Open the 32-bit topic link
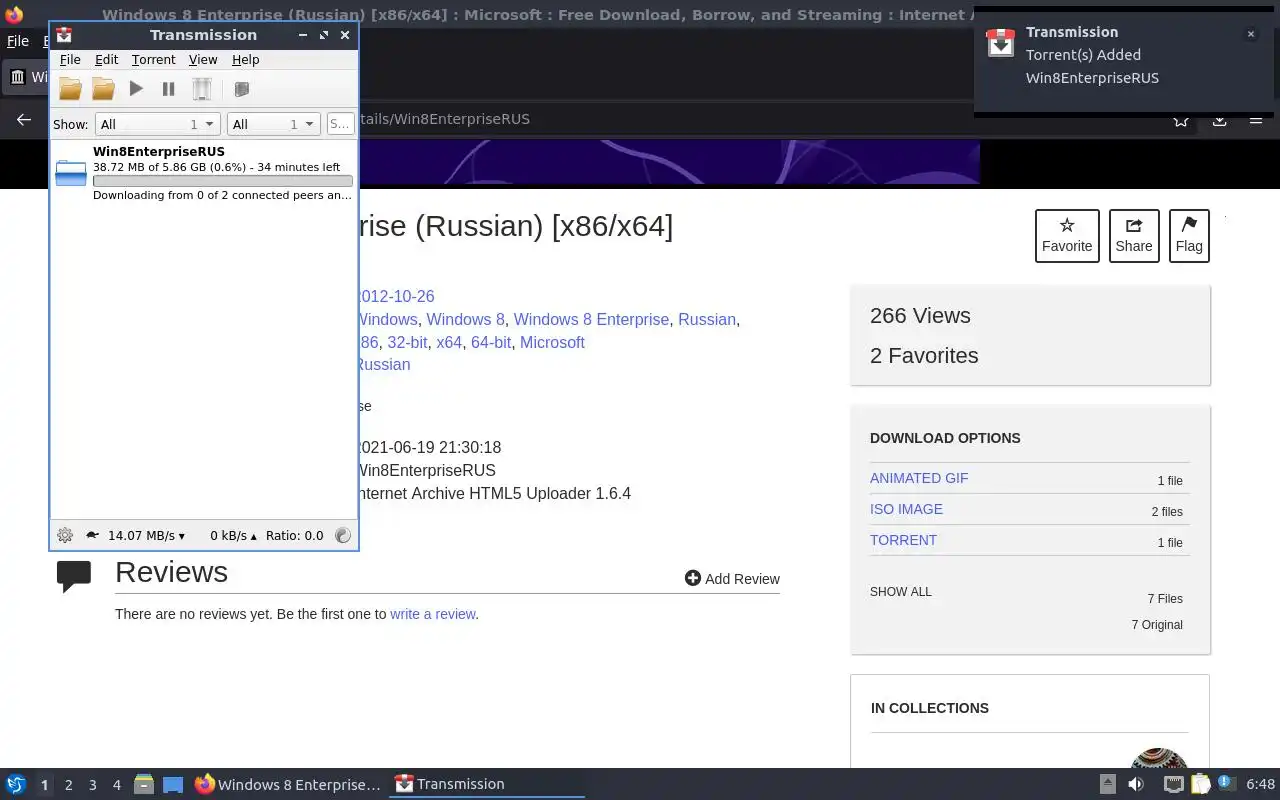 [407, 342]
